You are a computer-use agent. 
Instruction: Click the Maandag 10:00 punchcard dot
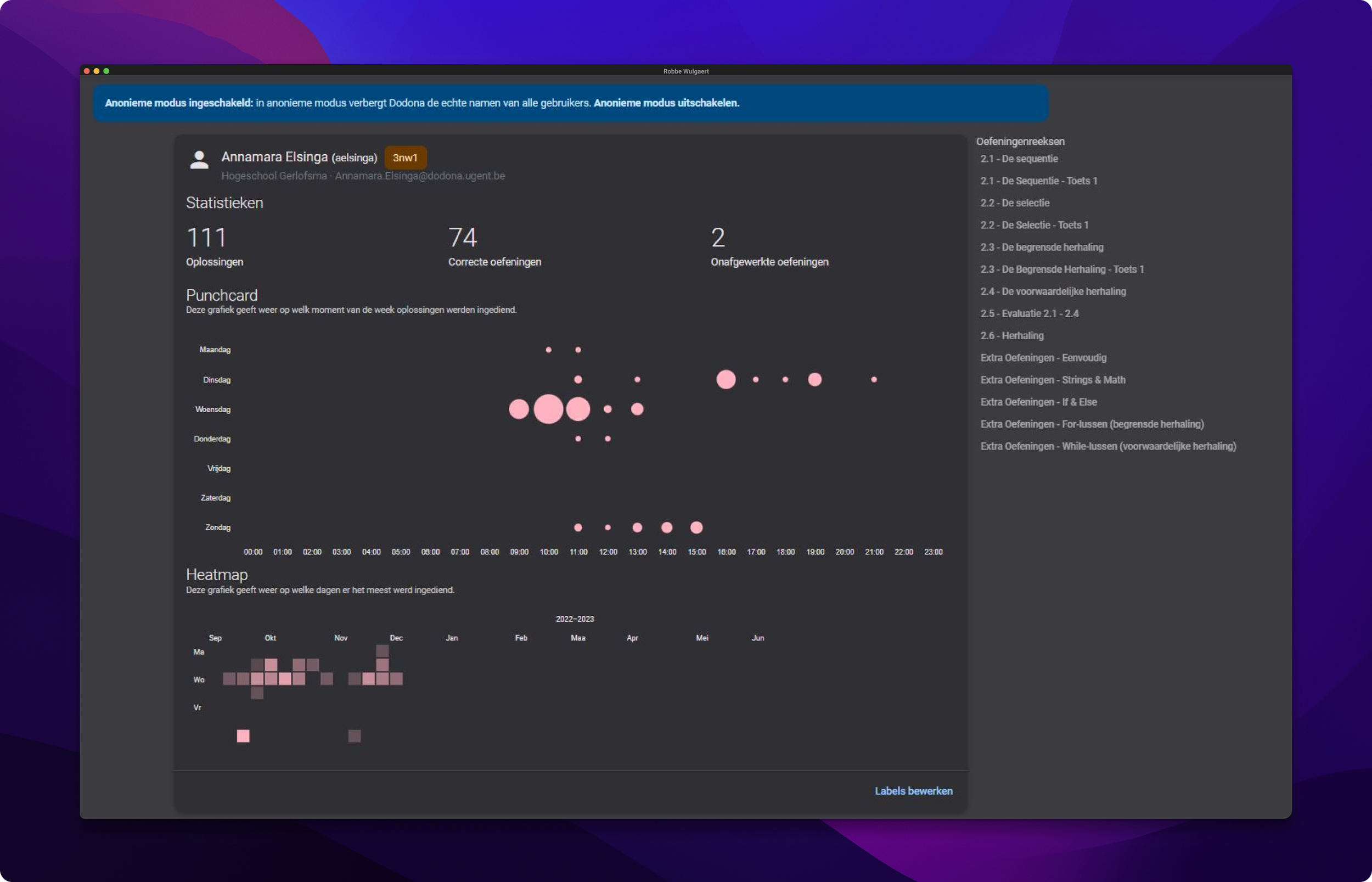click(x=548, y=350)
